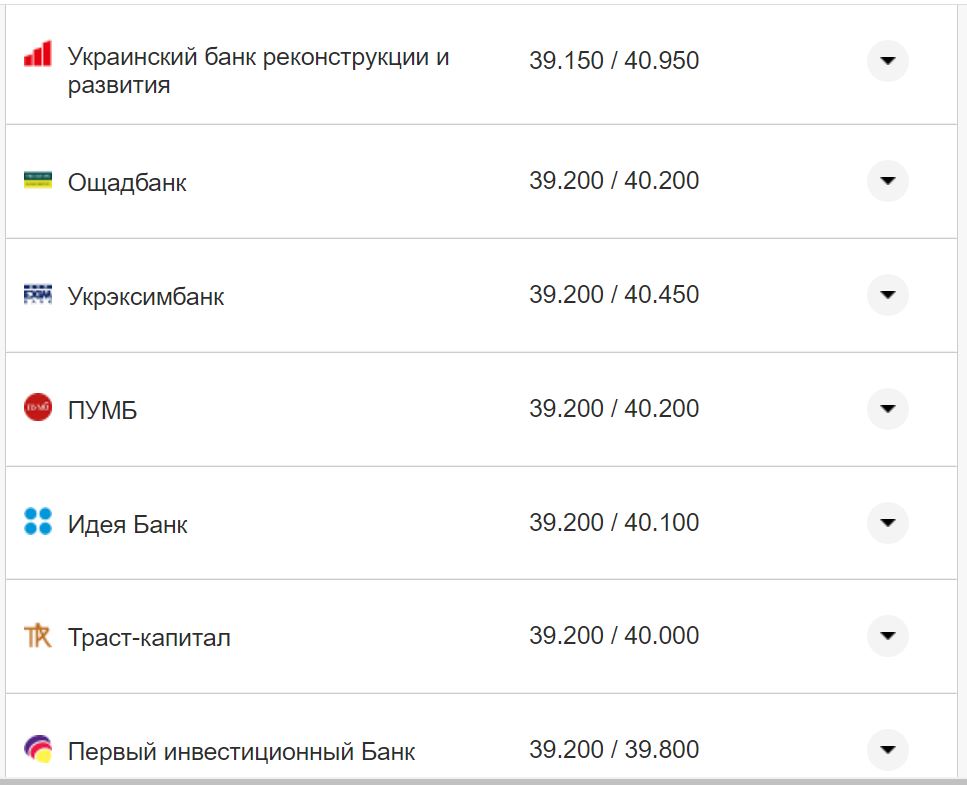
Task: Select the blue dots logo of Идея Банк
Action: click(x=38, y=522)
